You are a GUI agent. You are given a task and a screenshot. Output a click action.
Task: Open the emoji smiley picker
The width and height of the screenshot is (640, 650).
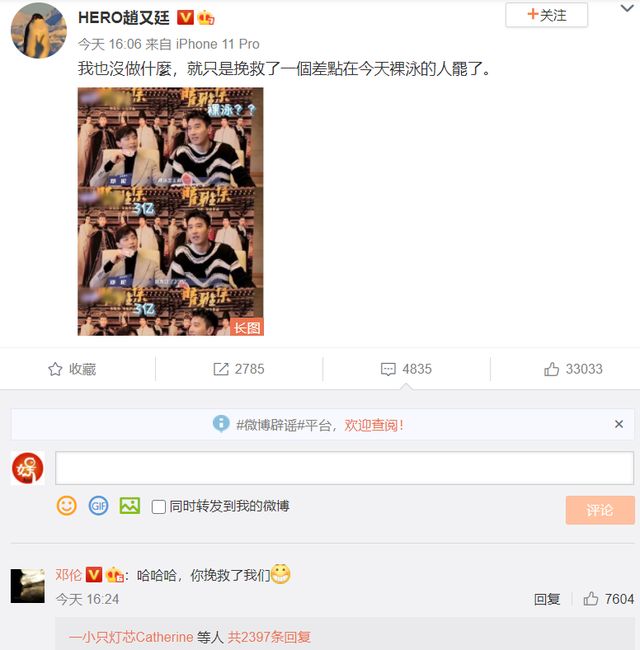pos(66,506)
